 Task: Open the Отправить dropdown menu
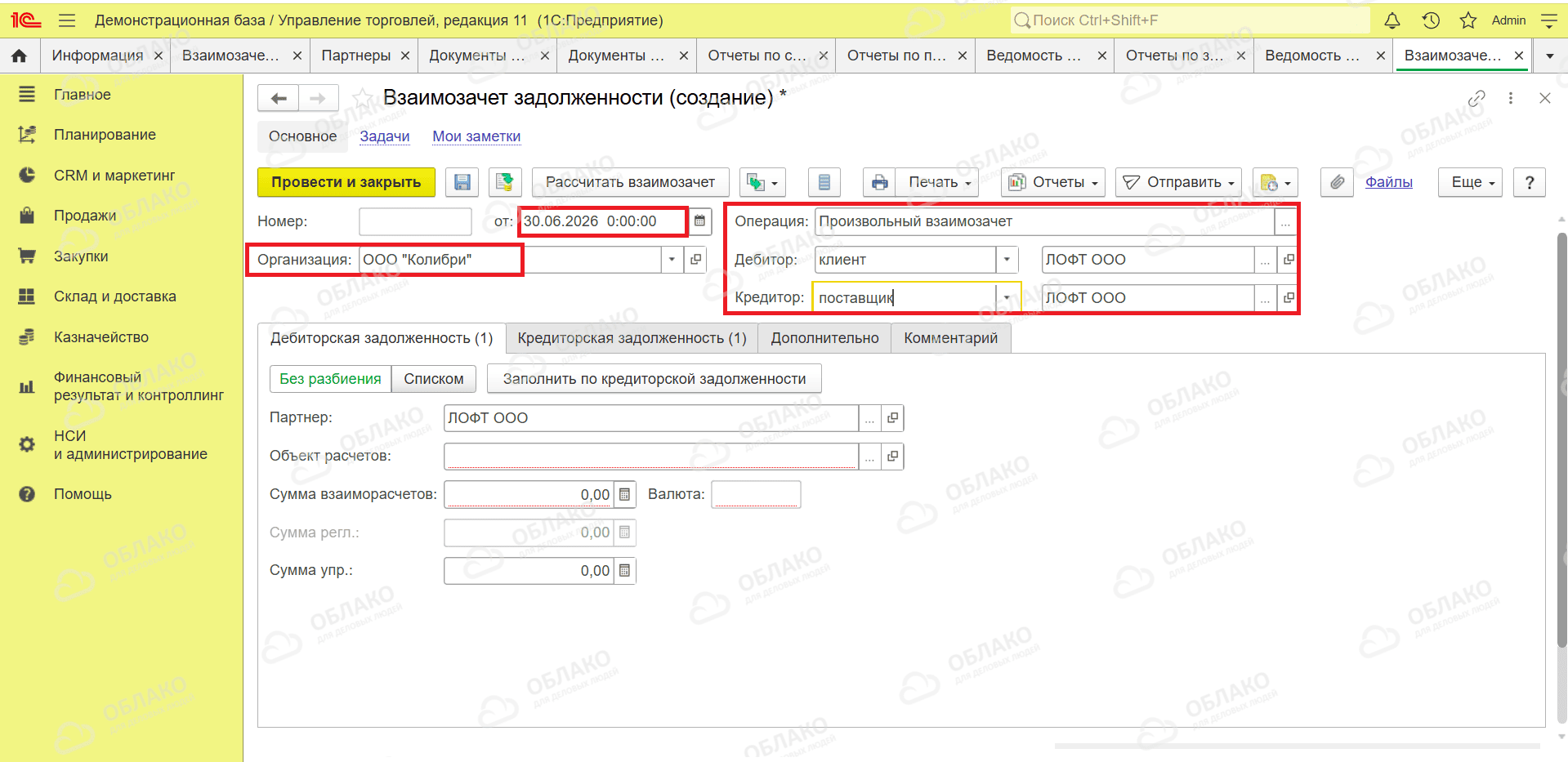pyautogui.click(x=1179, y=182)
